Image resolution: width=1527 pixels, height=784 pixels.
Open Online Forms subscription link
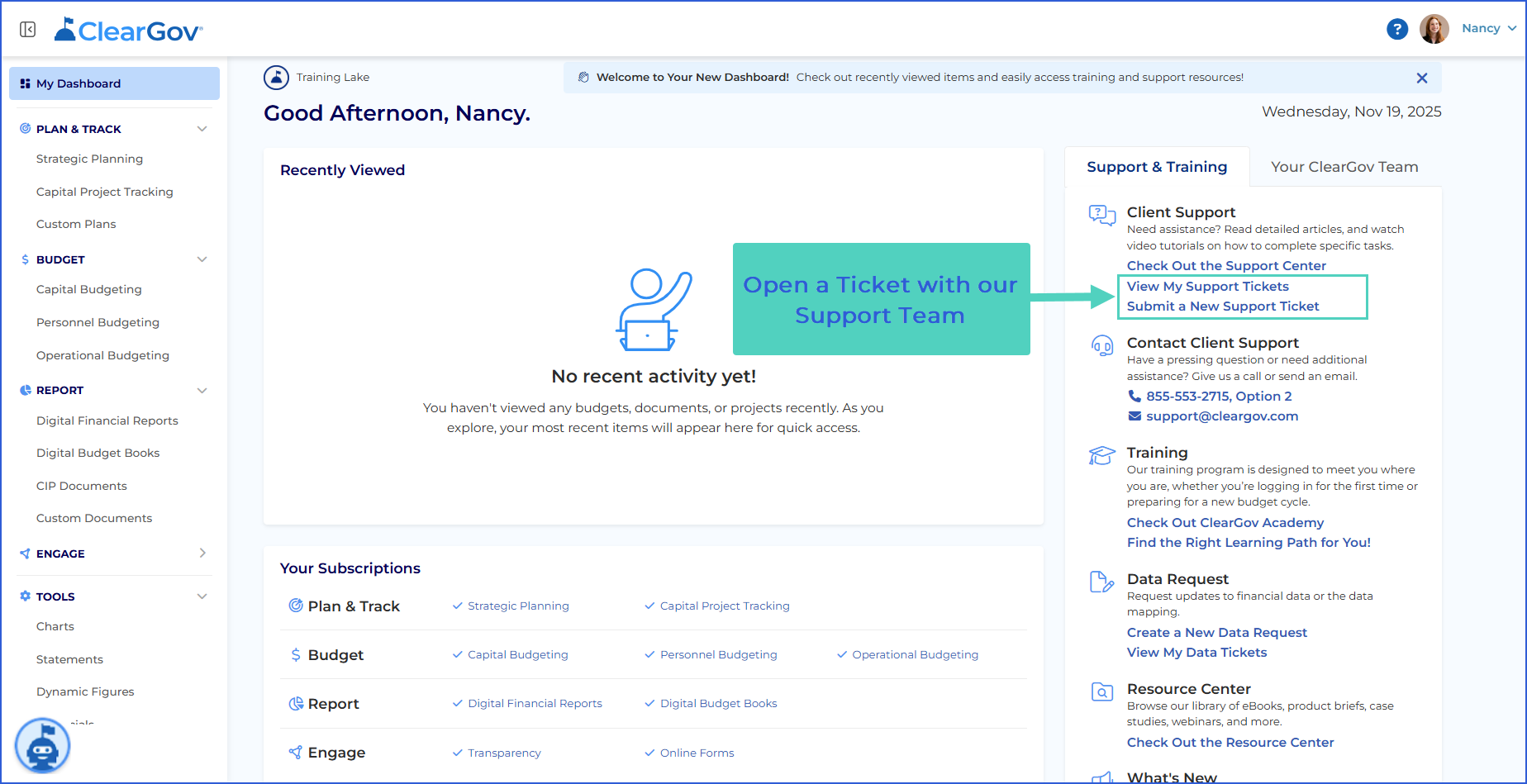[697, 753]
